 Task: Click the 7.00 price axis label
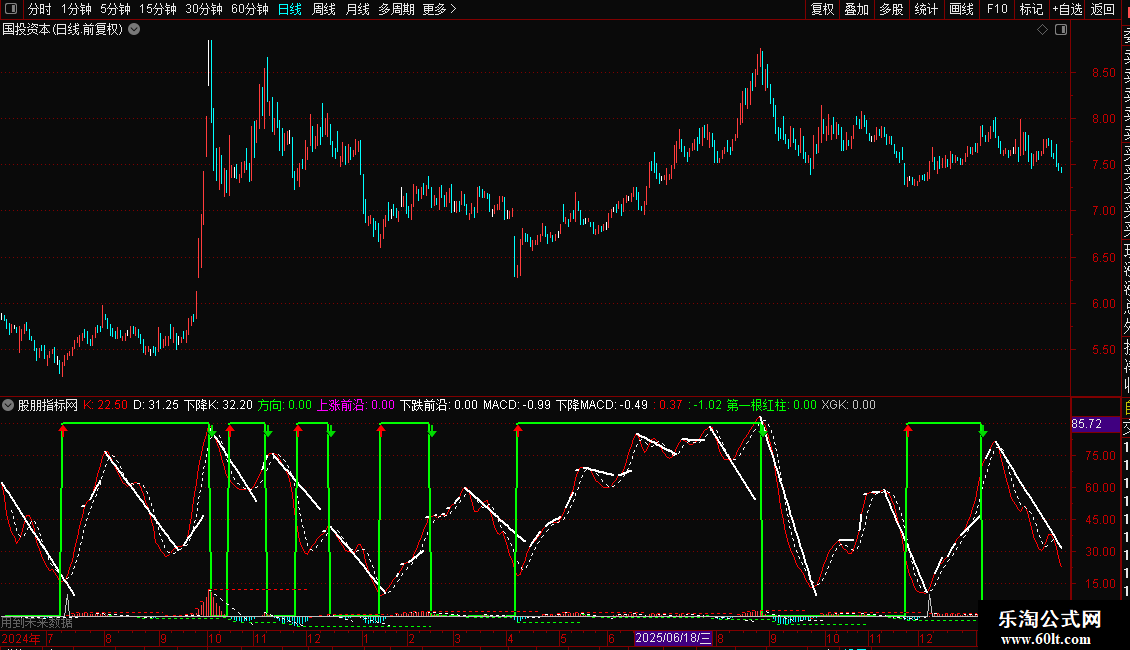(x=1103, y=211)
